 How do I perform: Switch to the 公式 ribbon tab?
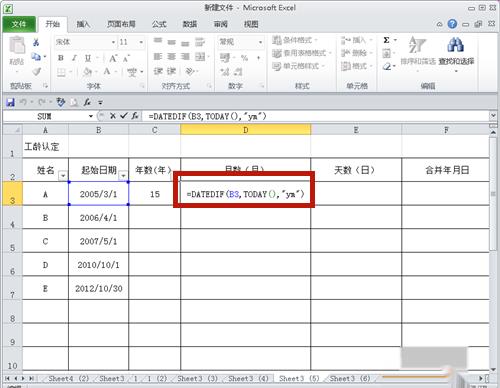click(x=159, y=24)
